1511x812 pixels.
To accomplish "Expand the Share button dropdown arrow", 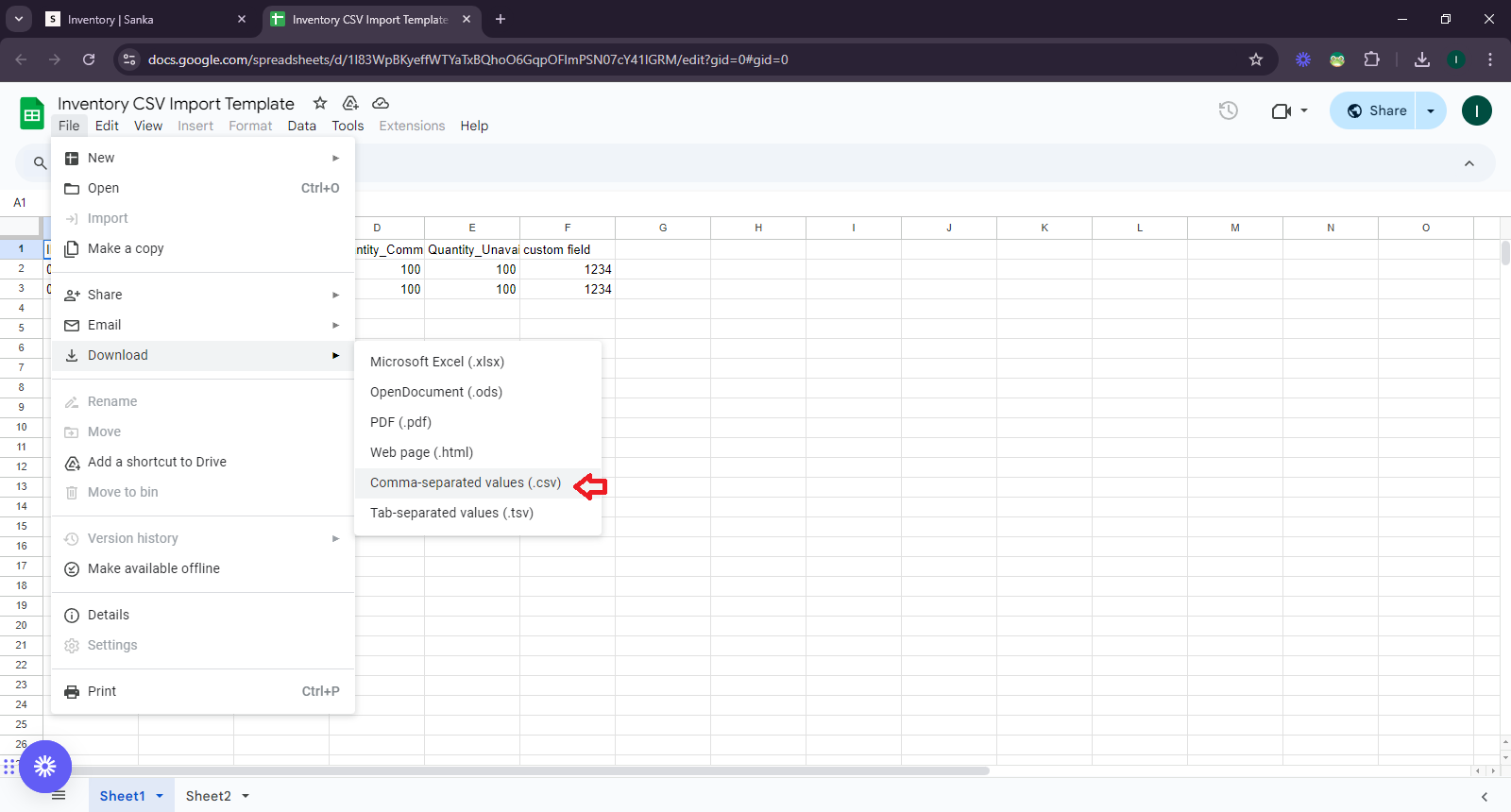I will (x=1431, y=110).
